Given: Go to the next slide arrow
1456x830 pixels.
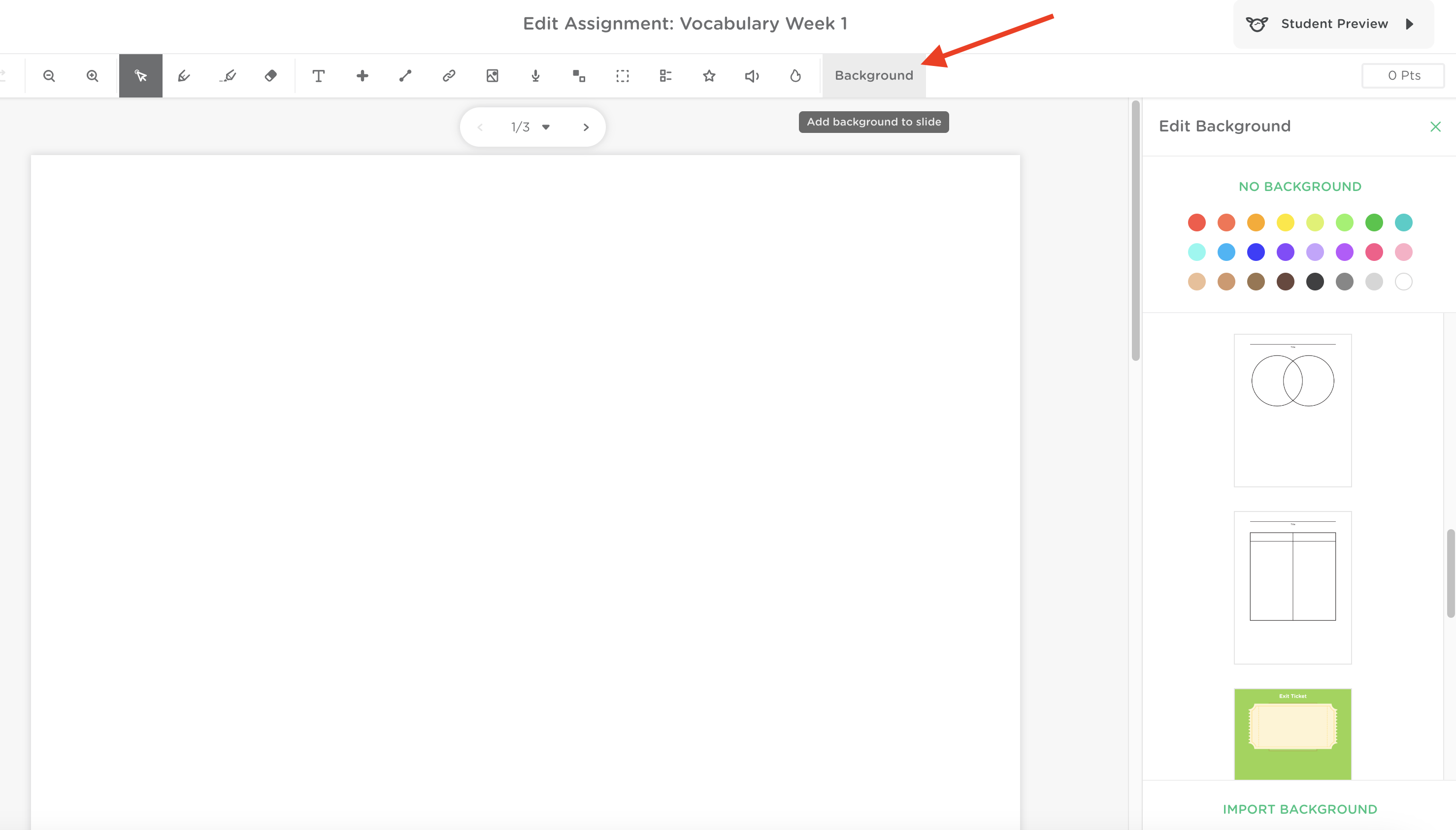Looking at the screenshot, I should point(586,127).
